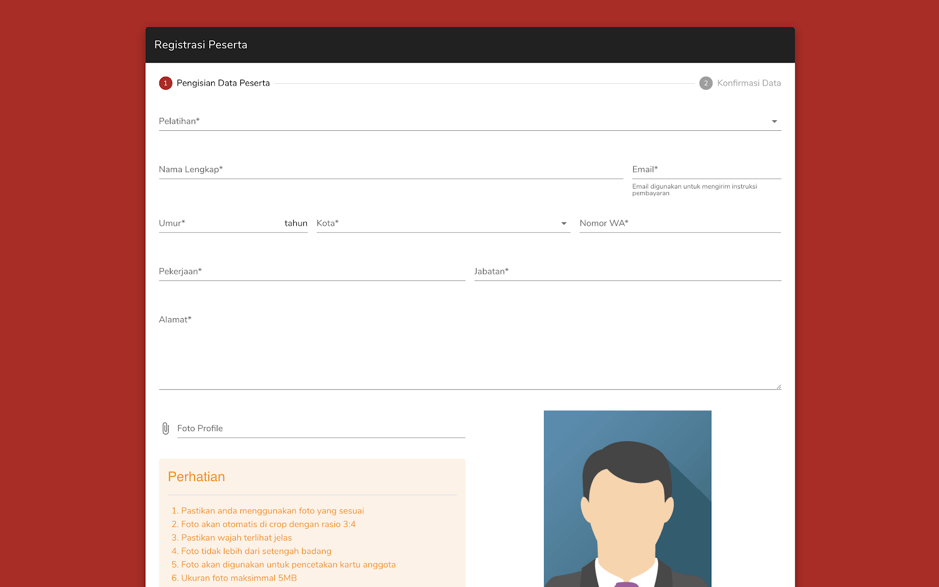The width and height of the screenshot is (939, 587).
Task: Open the Pelatihan dropdown arrow
Action: click(774, 122)
